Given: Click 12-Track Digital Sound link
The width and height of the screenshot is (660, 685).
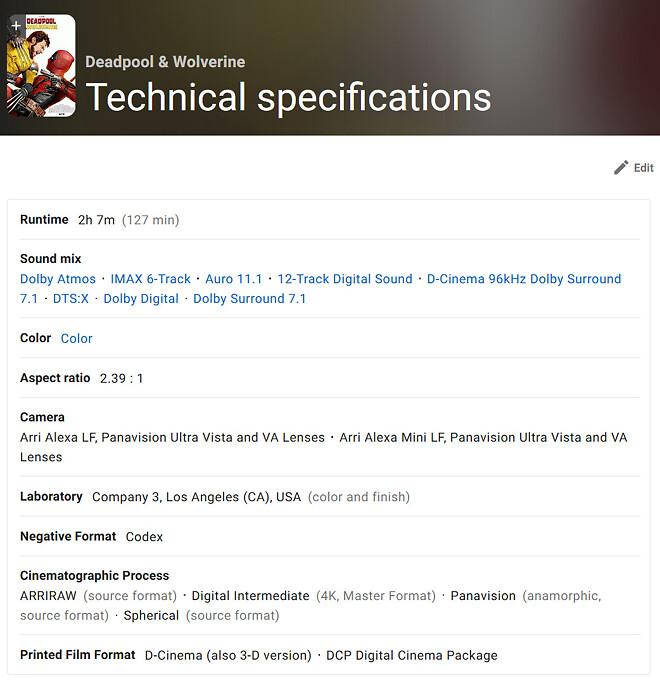Looking at the screenshot, I should 345,279.
